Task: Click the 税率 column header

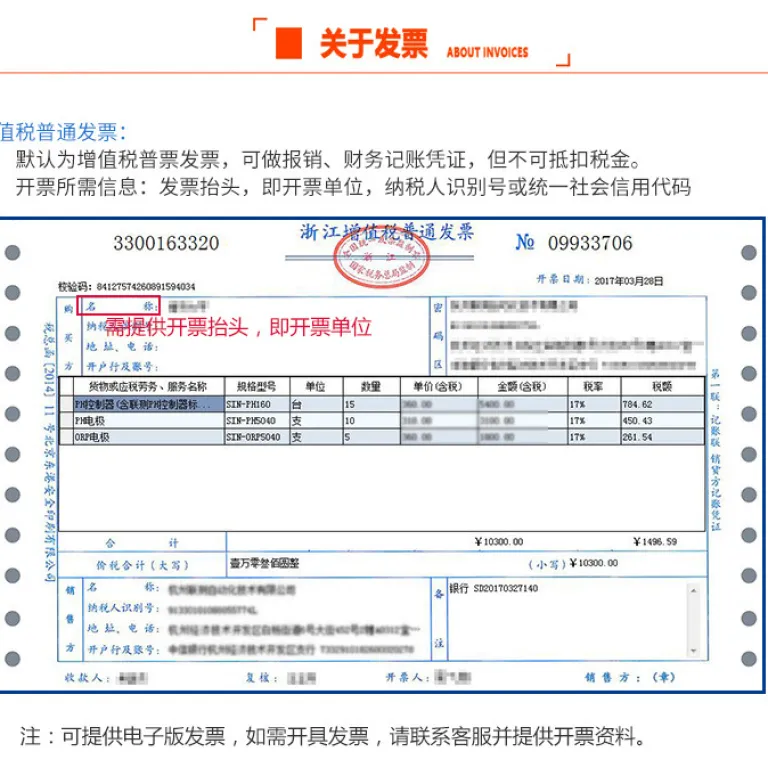Action: pyautogui.click(x=593, y=386)
